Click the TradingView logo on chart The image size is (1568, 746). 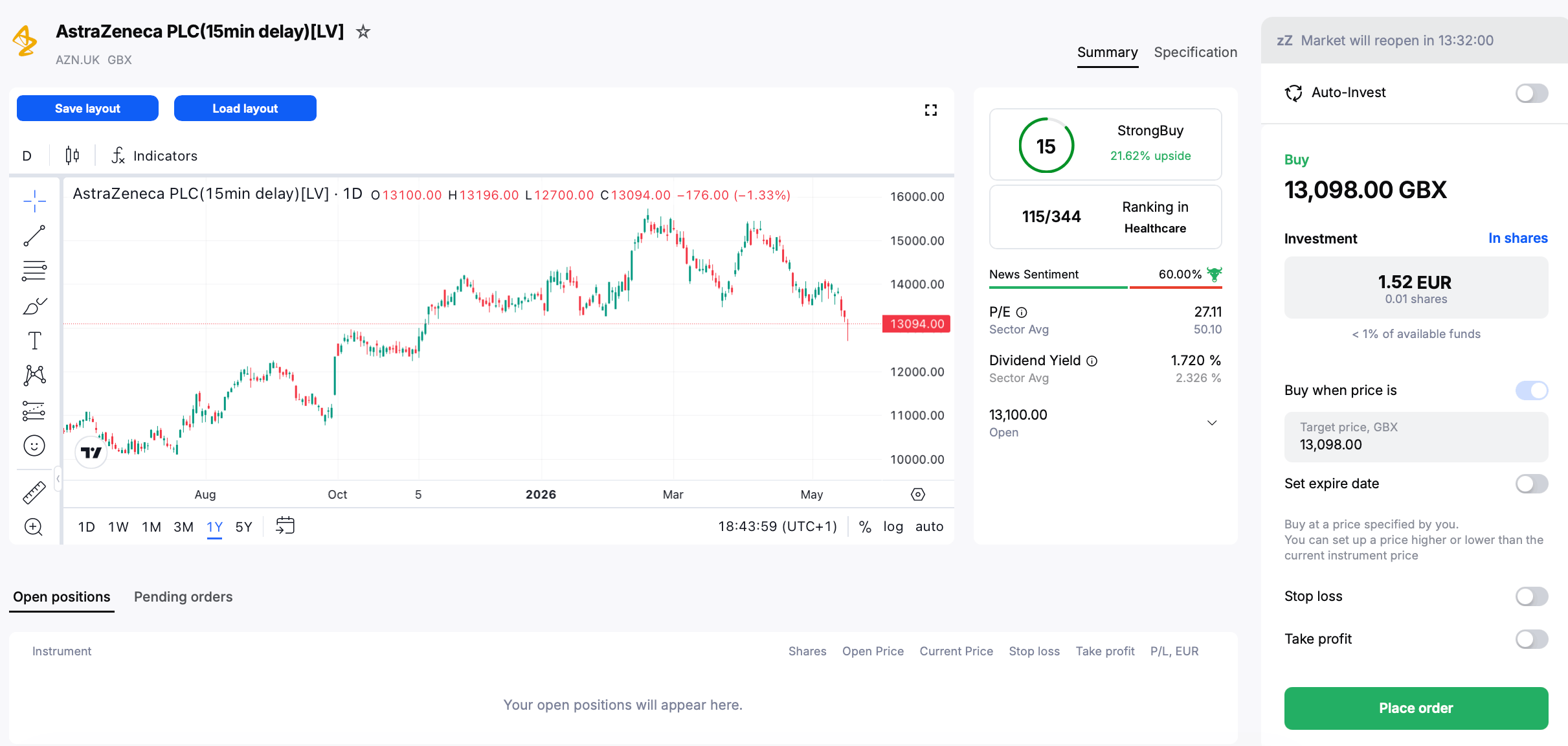[x=91, y=452]
